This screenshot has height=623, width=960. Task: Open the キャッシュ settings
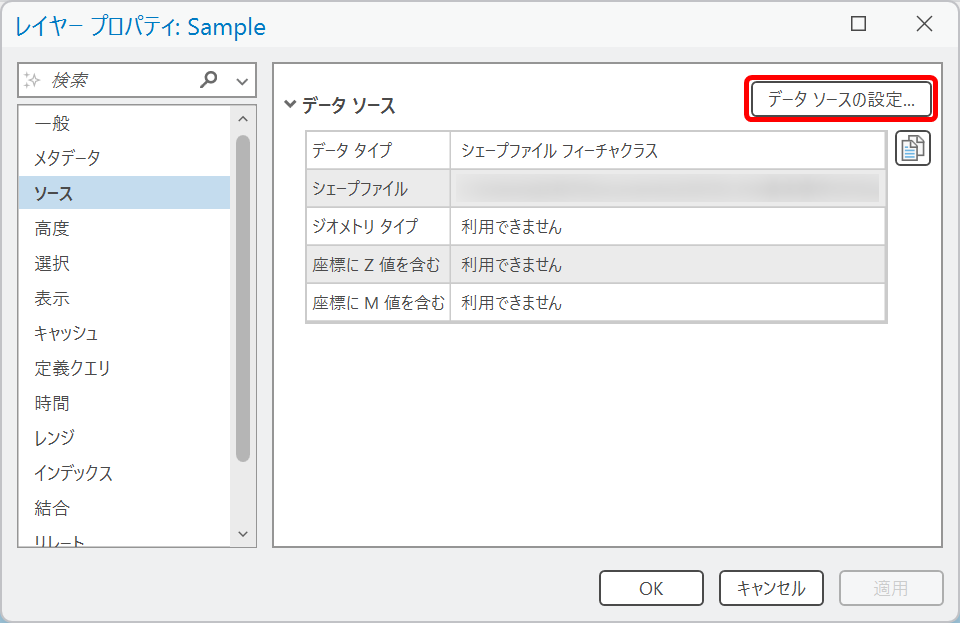pyautogui.click(x=66, y=333)
